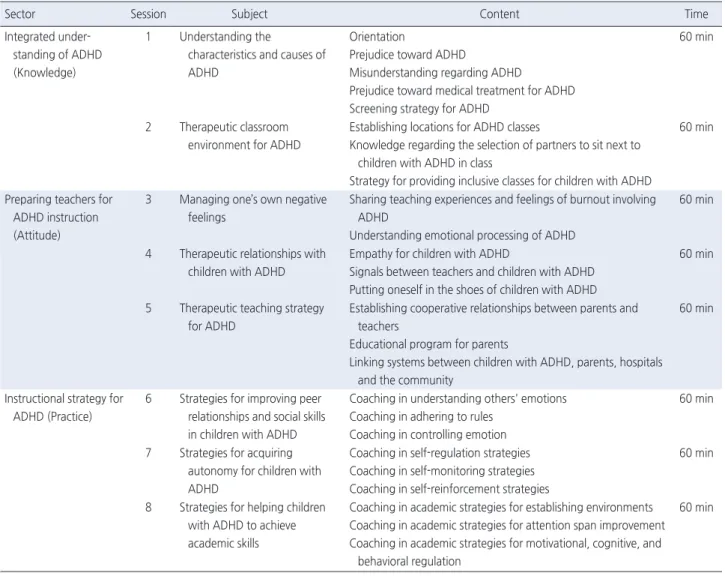Click 'Coaching in self-regulation strategies'
The width and height of the screenshot is (725, 576).
[440, 453]
